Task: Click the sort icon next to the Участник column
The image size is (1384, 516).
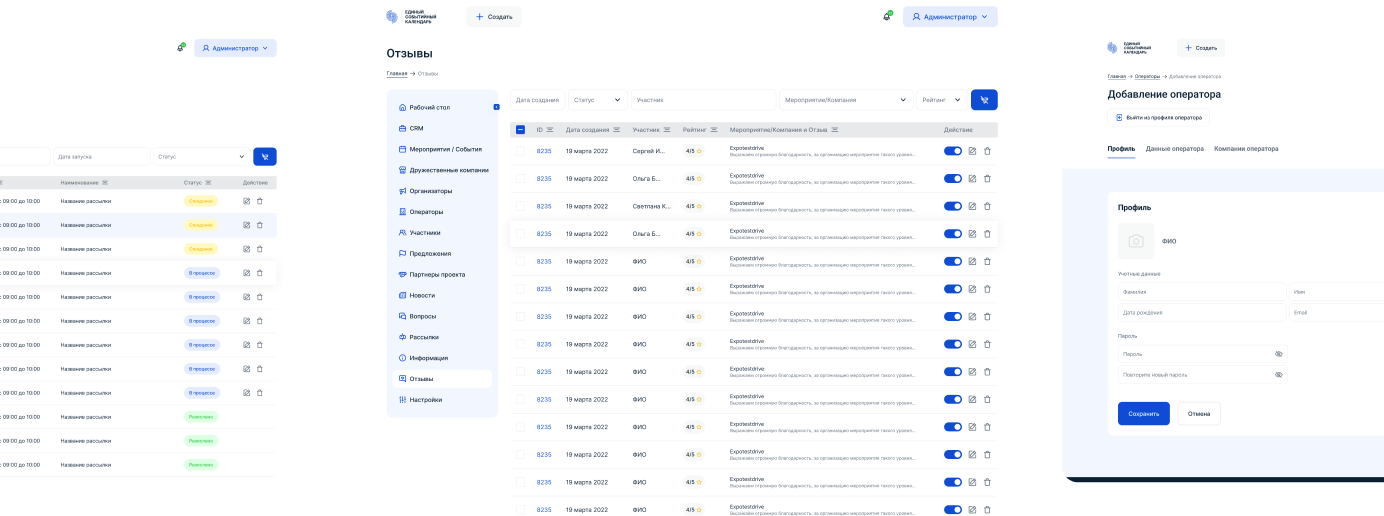Action: coord(669,130)
